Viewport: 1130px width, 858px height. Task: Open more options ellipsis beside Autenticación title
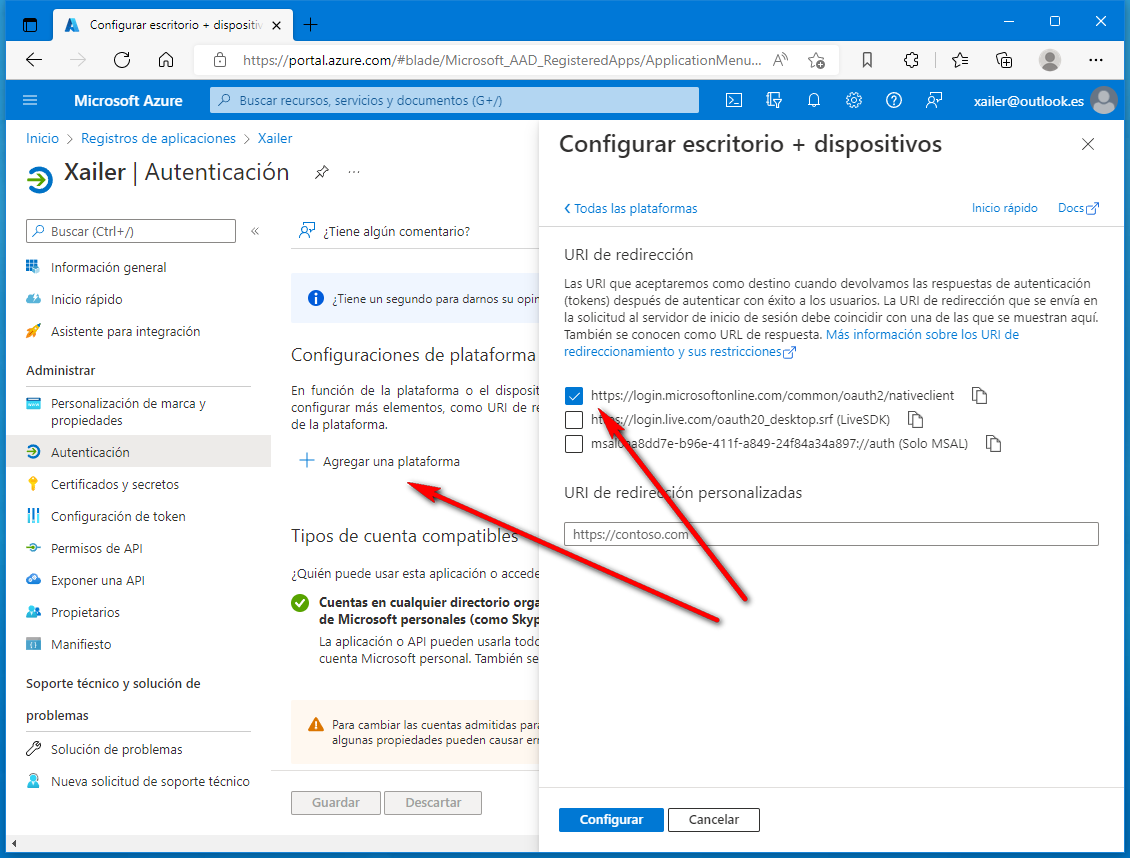pyautogui.click(x=354, y=172)
